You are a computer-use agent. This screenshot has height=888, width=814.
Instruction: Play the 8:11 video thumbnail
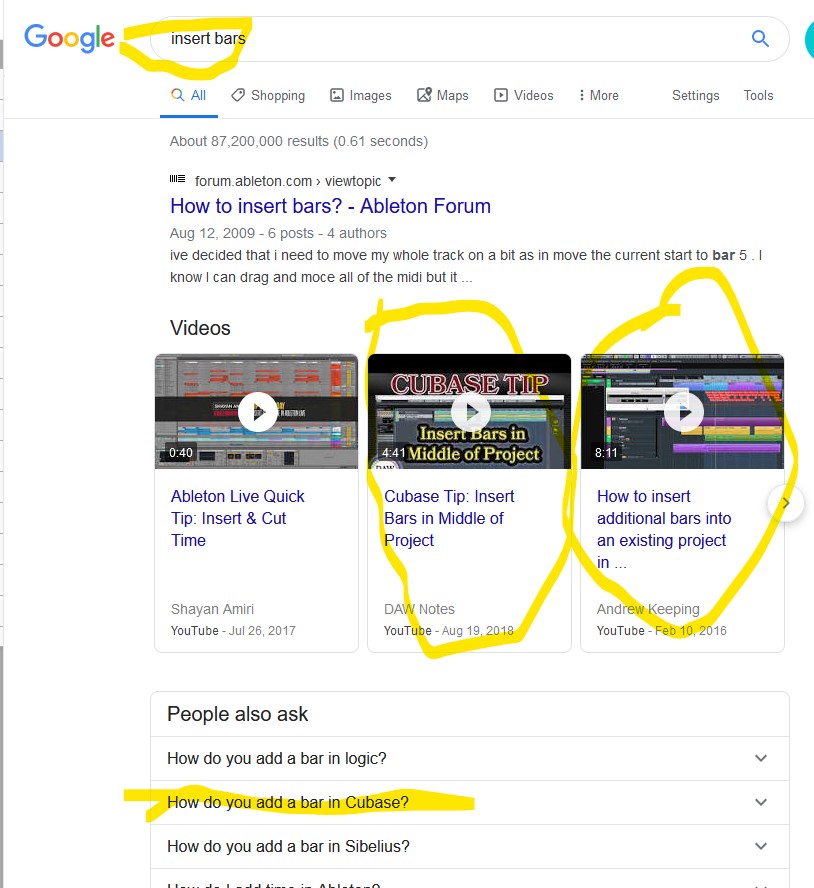point(683,412)
